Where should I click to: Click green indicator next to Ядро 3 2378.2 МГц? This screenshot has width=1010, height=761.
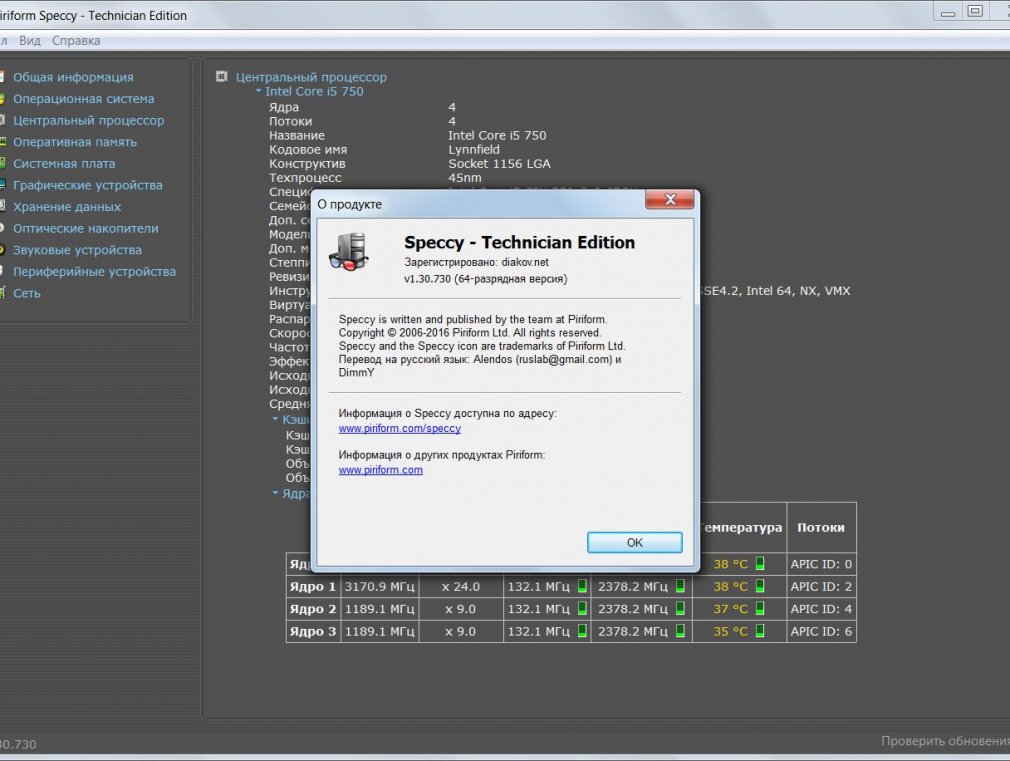coord(680,631)
